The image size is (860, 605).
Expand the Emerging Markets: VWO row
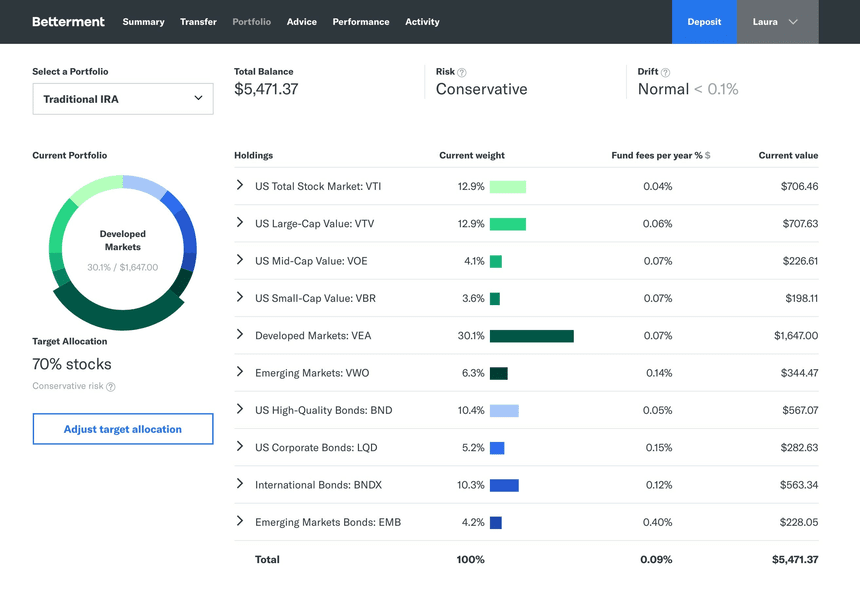click(x=240, y=371)
